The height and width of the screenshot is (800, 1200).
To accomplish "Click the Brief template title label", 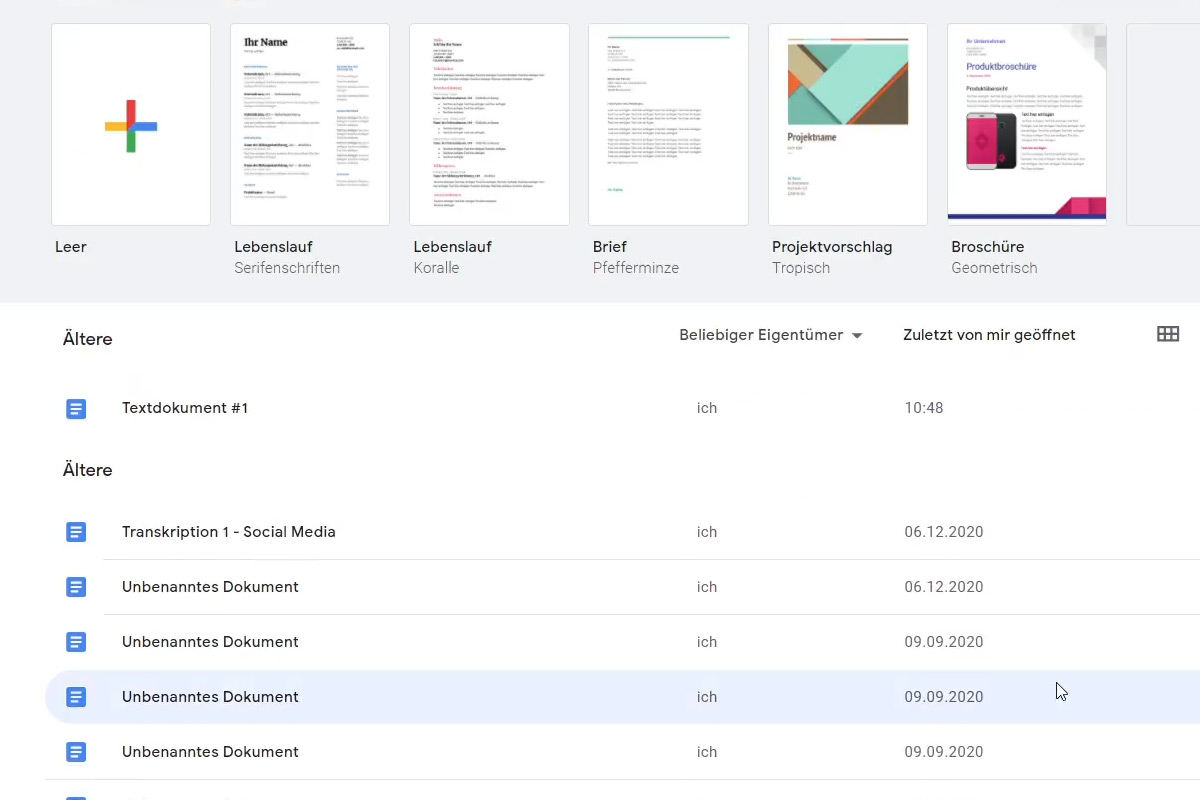I will tap(609, 247).
